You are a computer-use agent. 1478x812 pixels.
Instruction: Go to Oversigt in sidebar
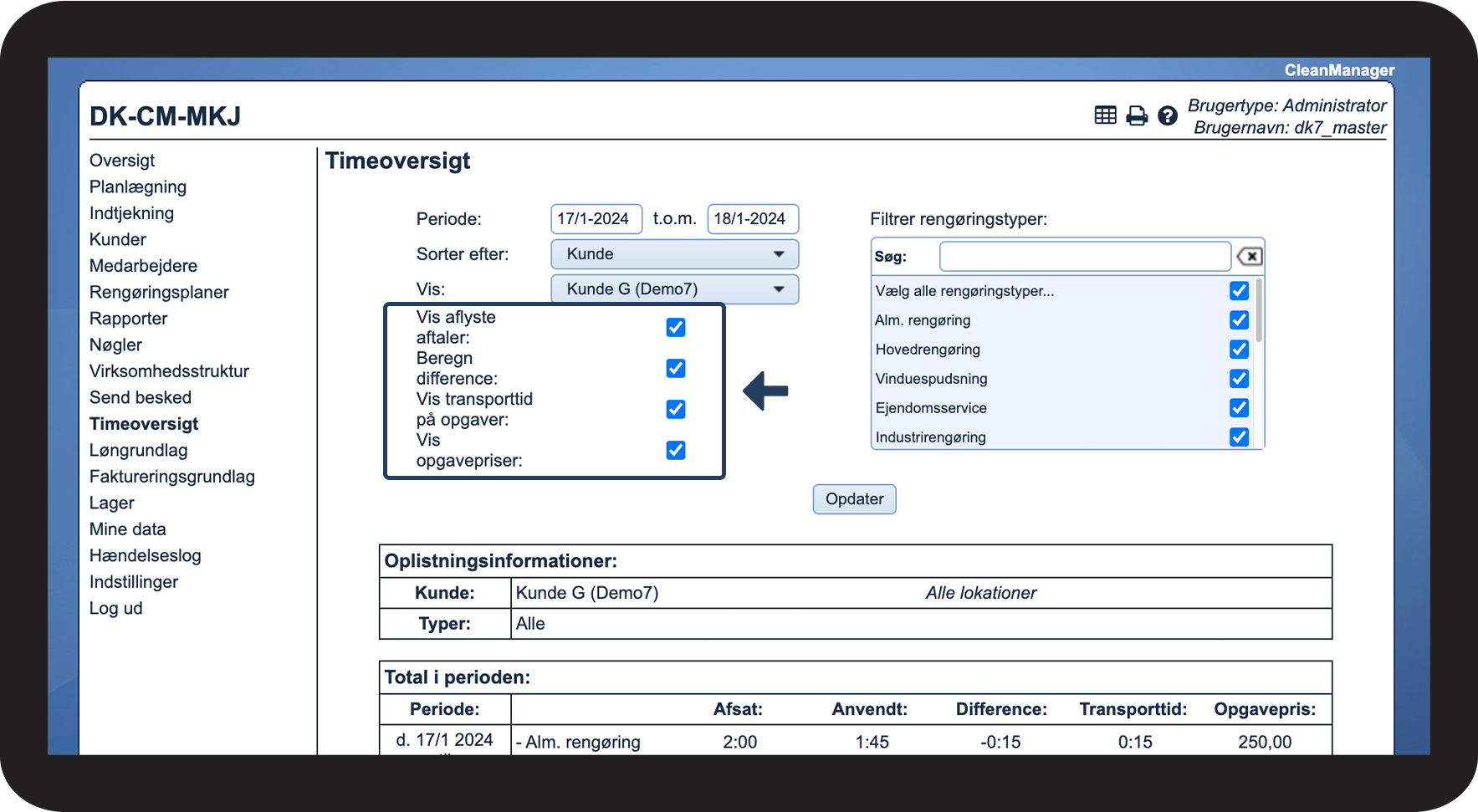122,161
